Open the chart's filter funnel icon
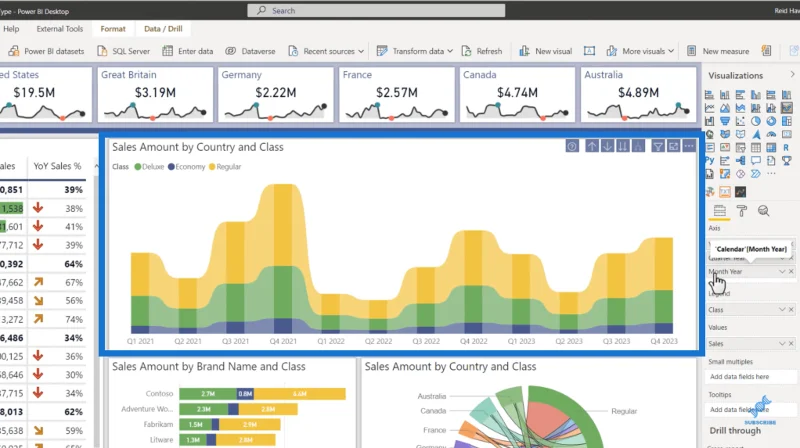The width and height of the screenshot is (800, 448). (658, 146)
